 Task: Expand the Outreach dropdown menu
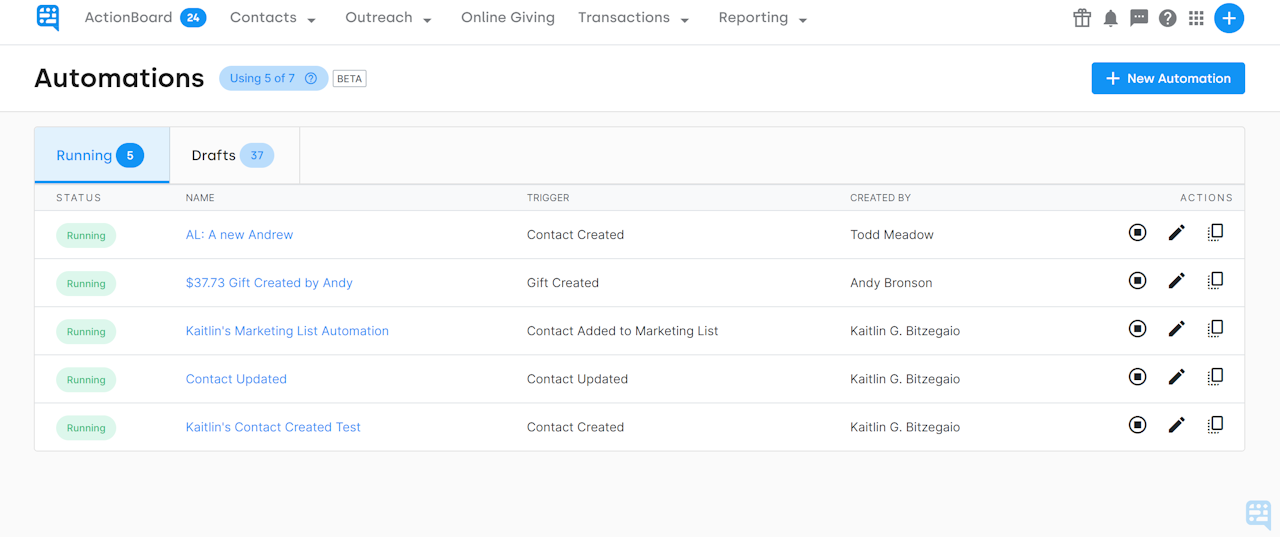[389, 18]
